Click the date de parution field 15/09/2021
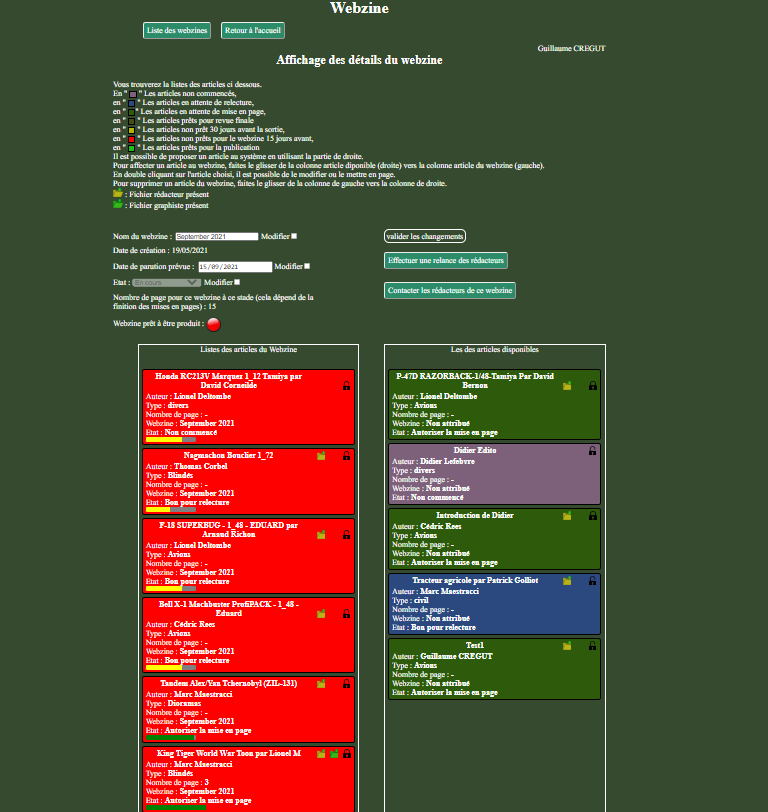768x812 pixels. click(x=235, y=267)
